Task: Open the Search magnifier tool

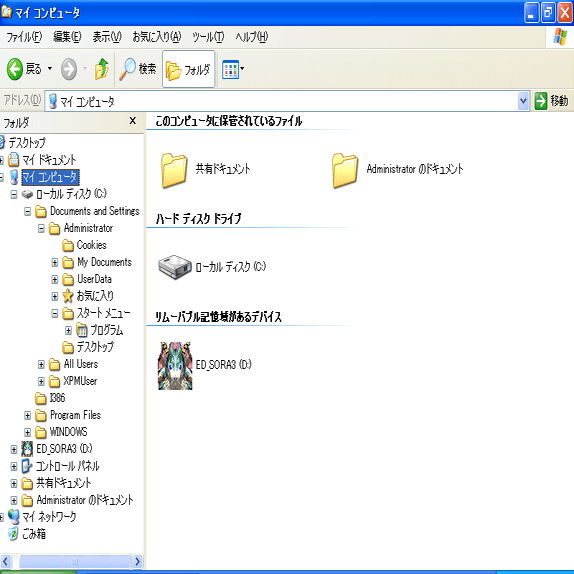Action: pyautogui.click(x=127, y=69)
